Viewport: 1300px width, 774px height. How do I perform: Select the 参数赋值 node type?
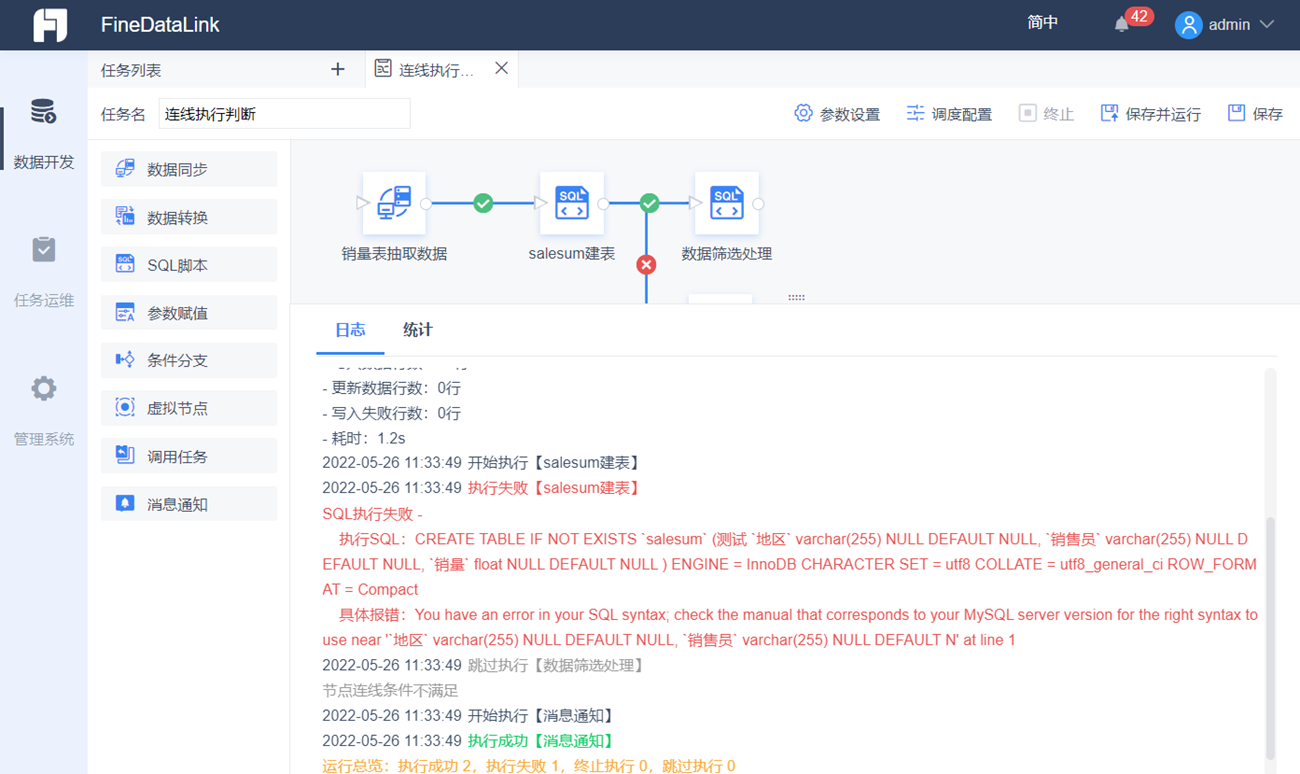[189, 313]
